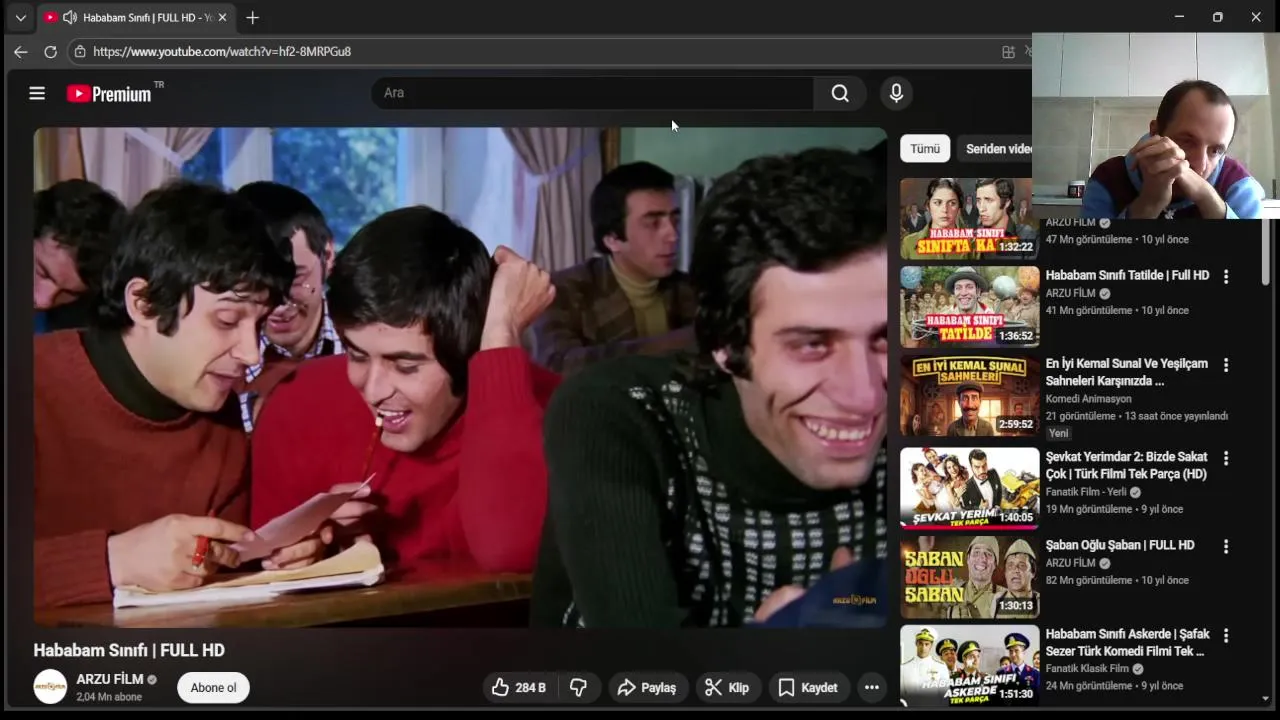1280x720 pixels.
Task: Click verified badge beside ARZU FİLM under video
Action: (152, 679)
